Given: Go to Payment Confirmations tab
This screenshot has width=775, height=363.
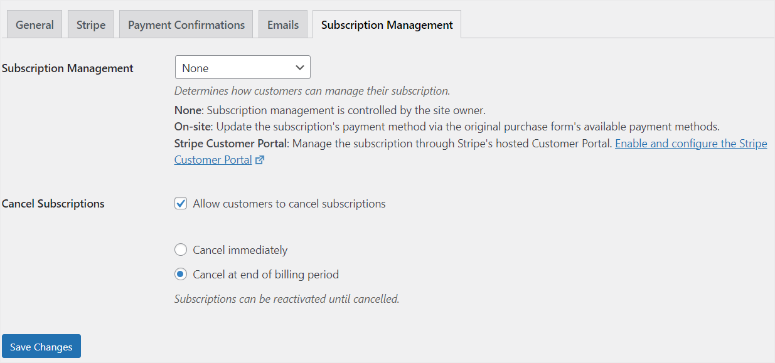Looking at the screenshot, I should [x=186, y=25].
